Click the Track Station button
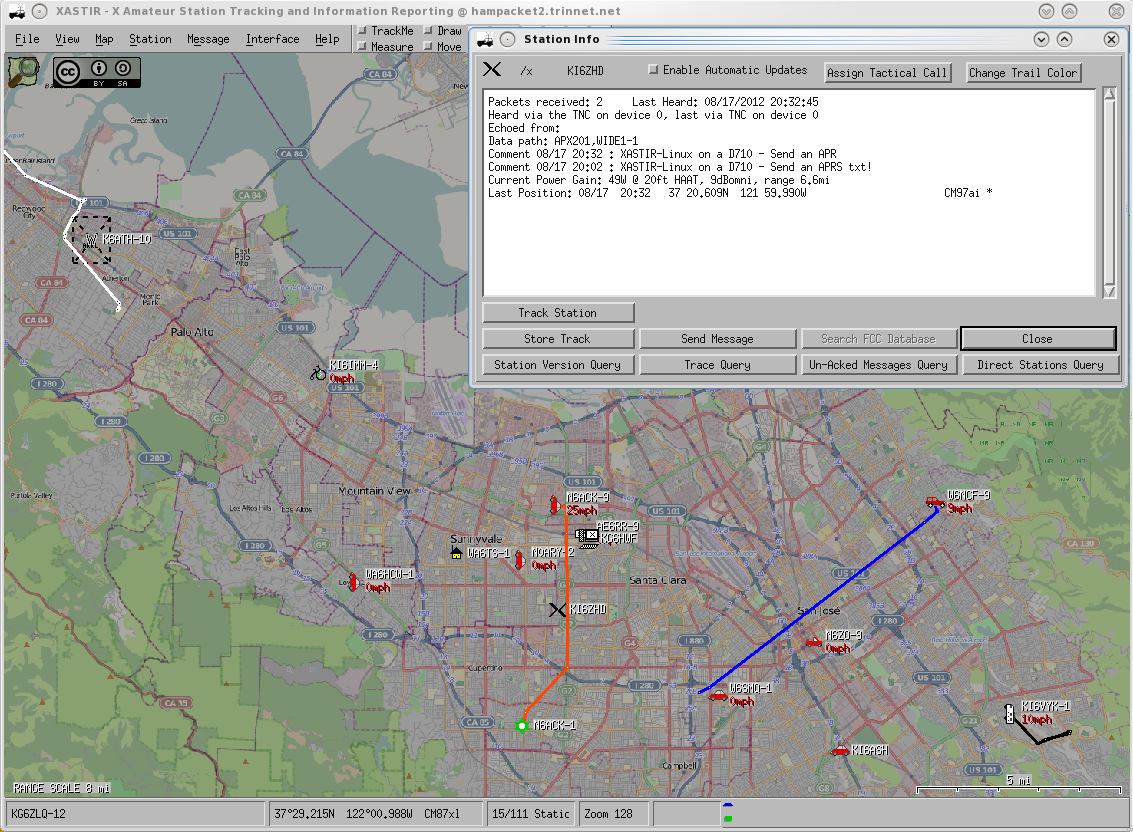The width and height of the screenshot is (1133, 832). click(x=558, y=312)
